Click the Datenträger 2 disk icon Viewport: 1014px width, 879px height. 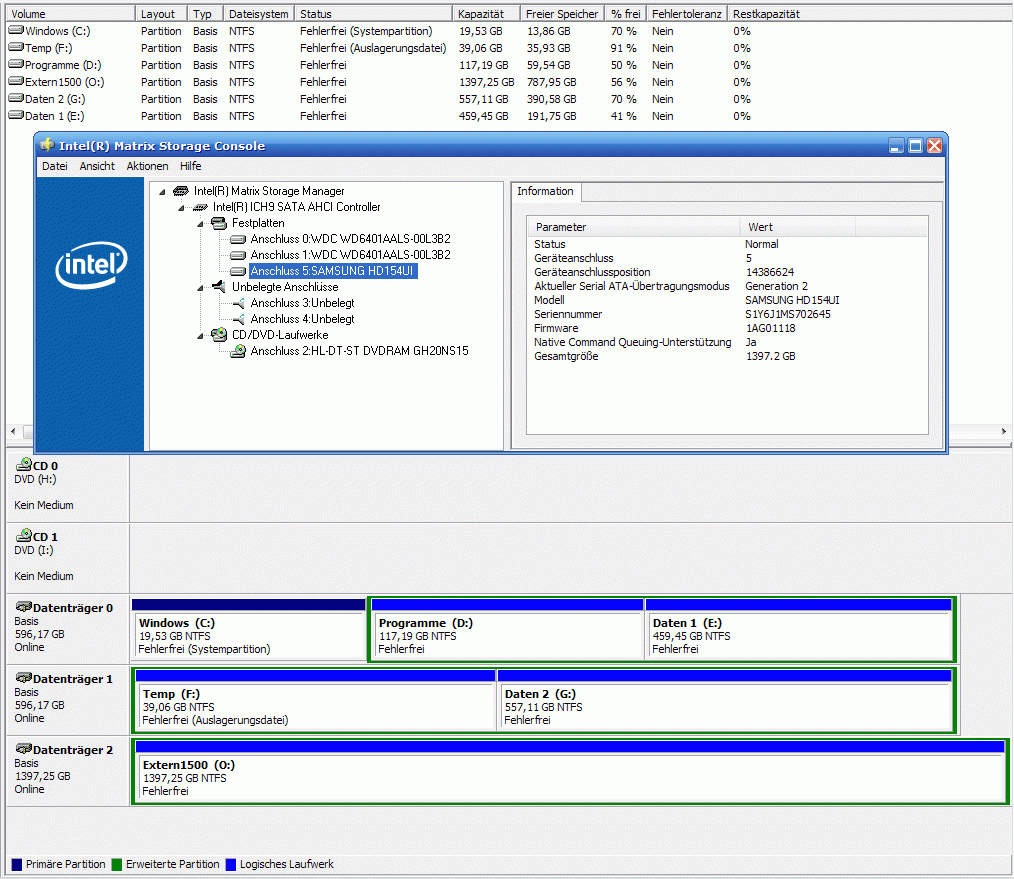(24, 749)
